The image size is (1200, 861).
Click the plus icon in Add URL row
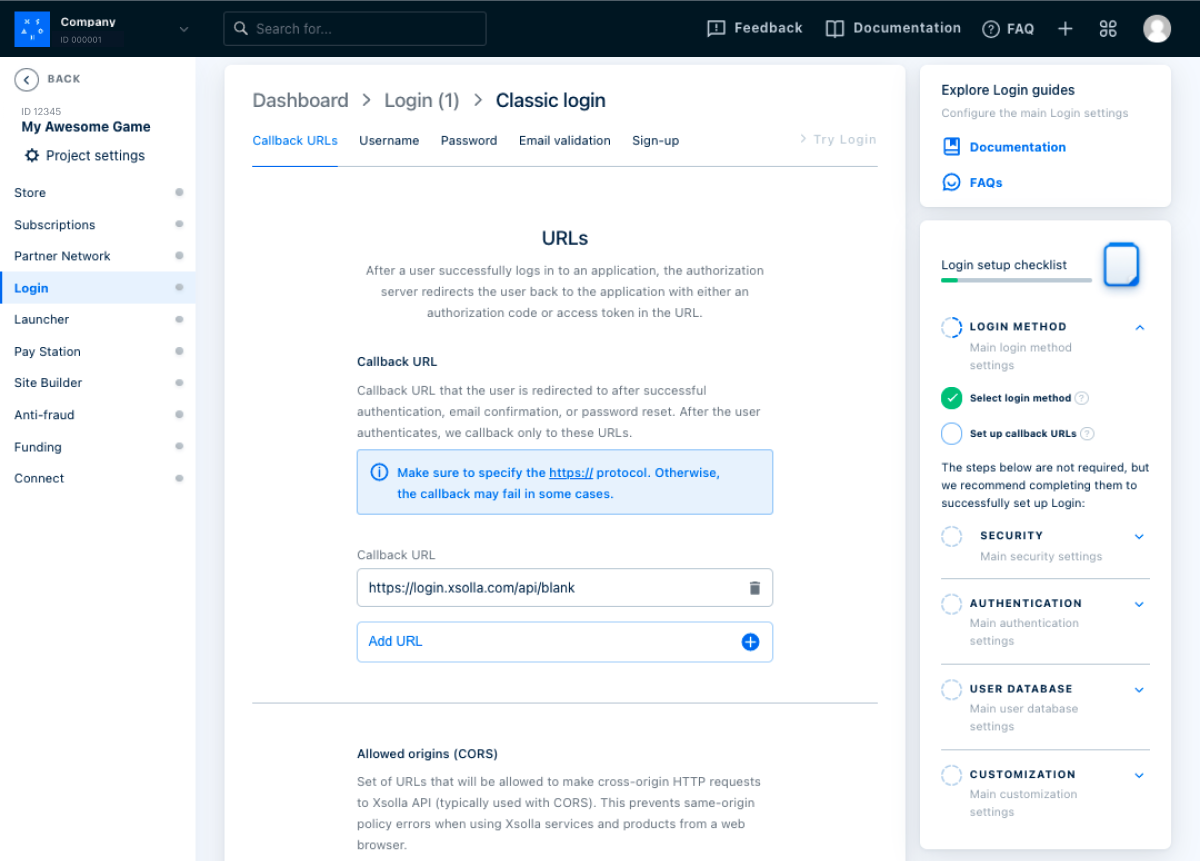coord(750,642)
